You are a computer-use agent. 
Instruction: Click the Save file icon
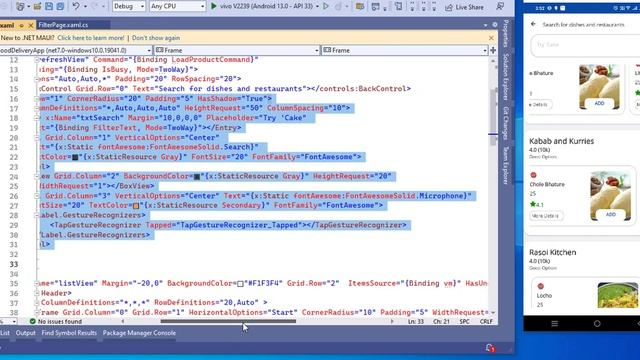point(49,7)
